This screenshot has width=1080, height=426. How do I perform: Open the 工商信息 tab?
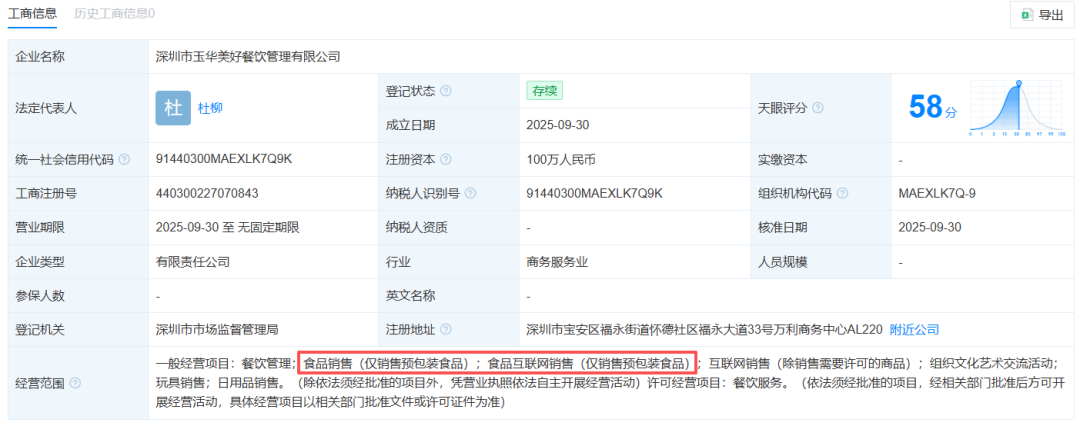click(x=32, y=13)
